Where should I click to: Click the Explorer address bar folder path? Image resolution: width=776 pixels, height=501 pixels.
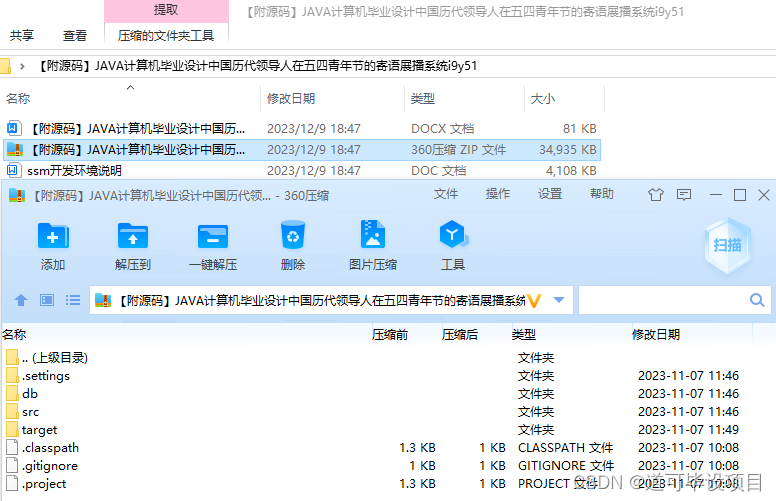point(258,66)
